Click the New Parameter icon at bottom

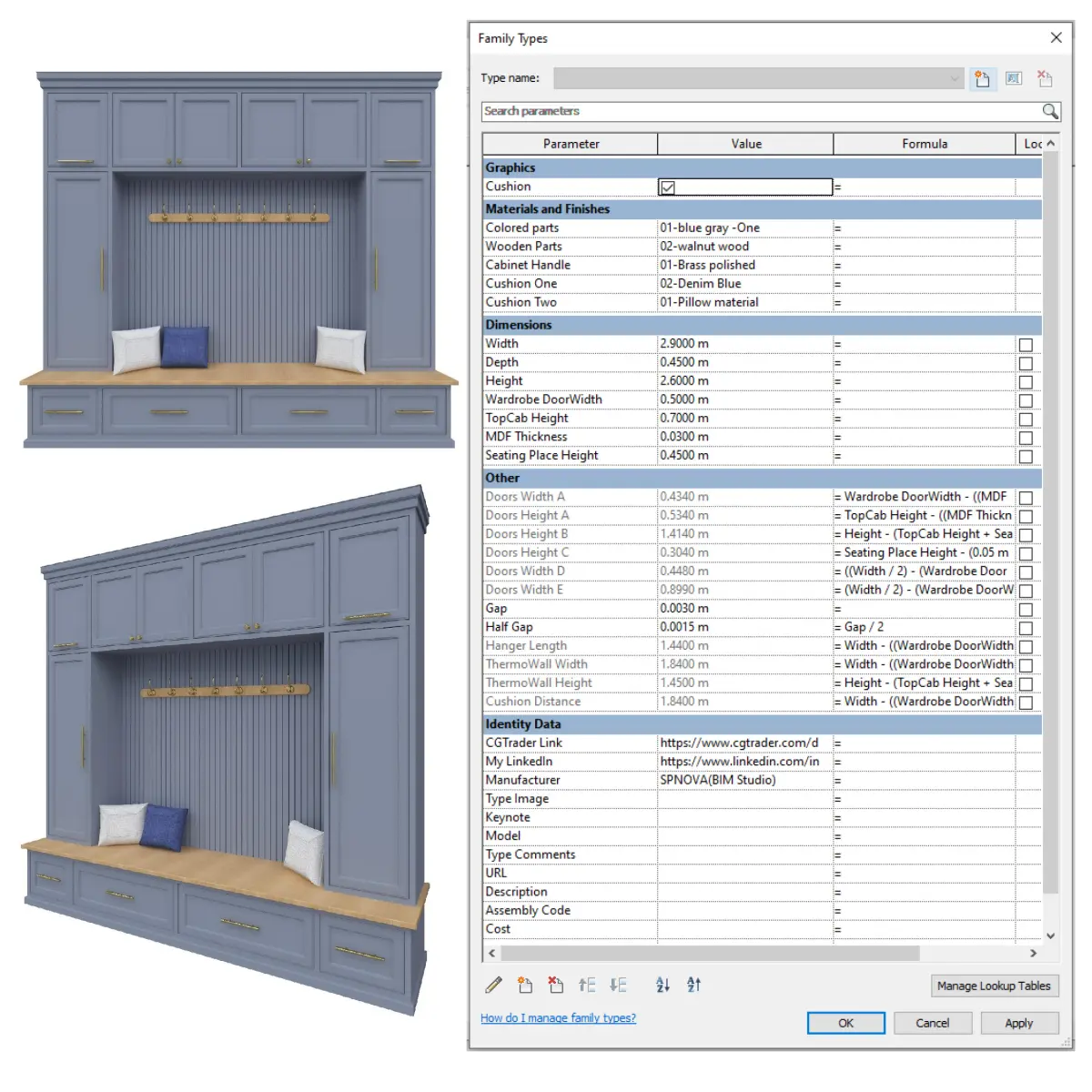[x=525, y=985]
